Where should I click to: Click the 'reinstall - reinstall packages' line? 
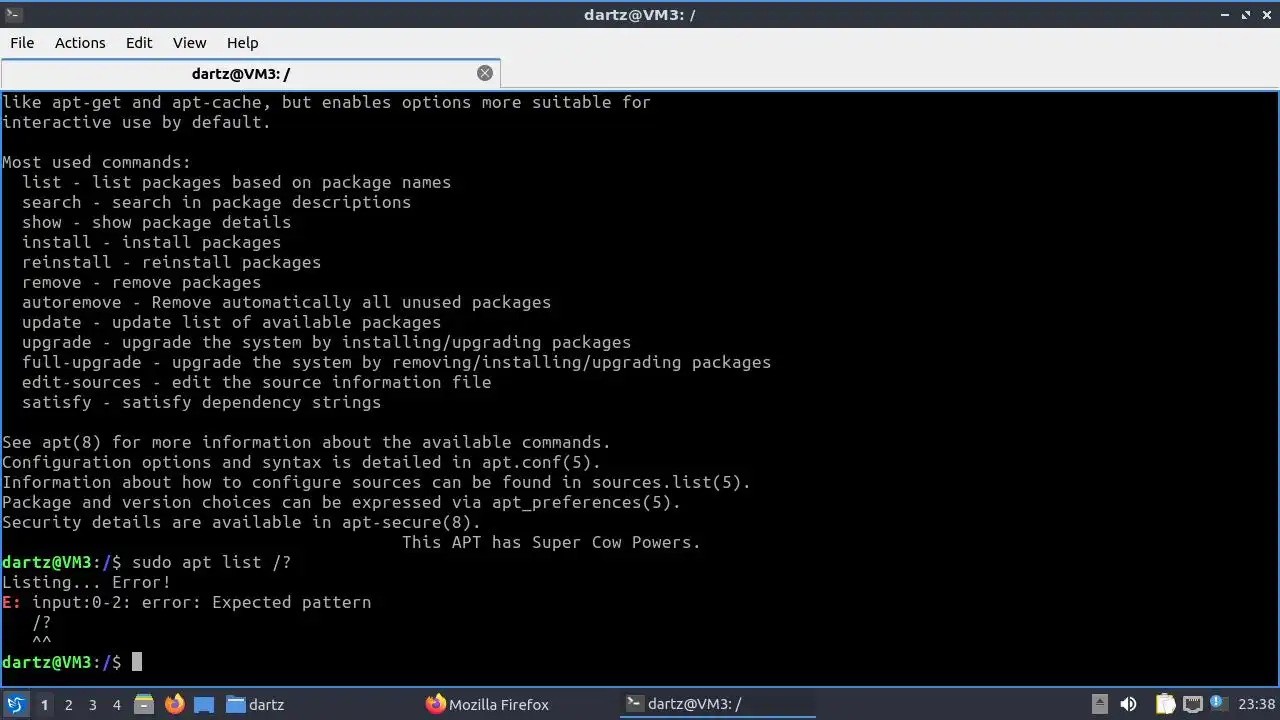171,262
